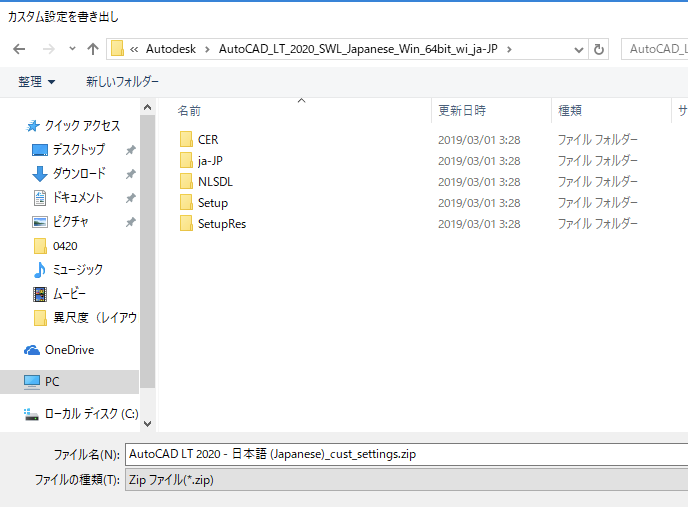
Task: Click the forward navigation arrow
Action: point(48,49)
